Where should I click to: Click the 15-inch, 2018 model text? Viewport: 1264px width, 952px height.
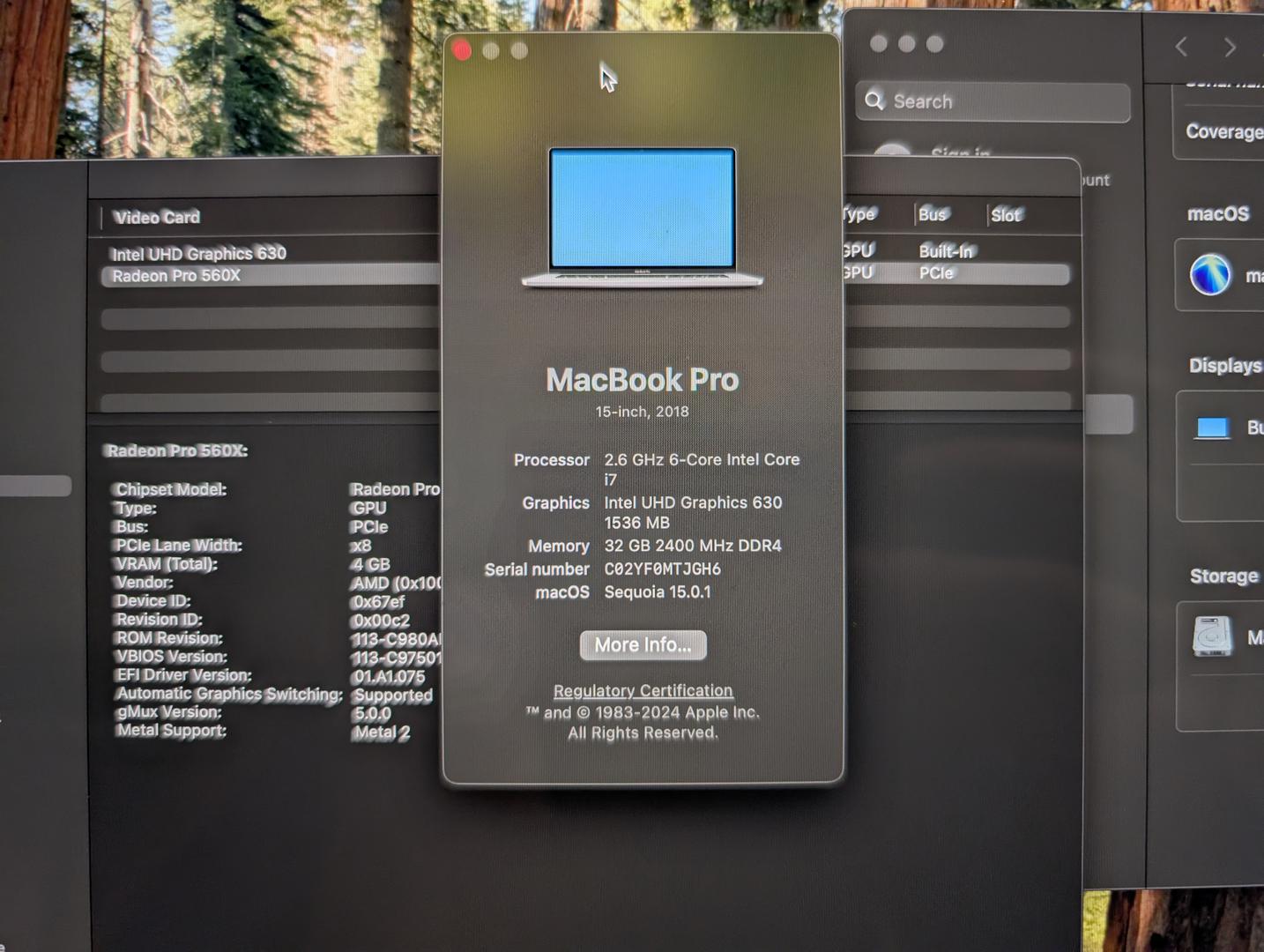[x=642, y=412]
